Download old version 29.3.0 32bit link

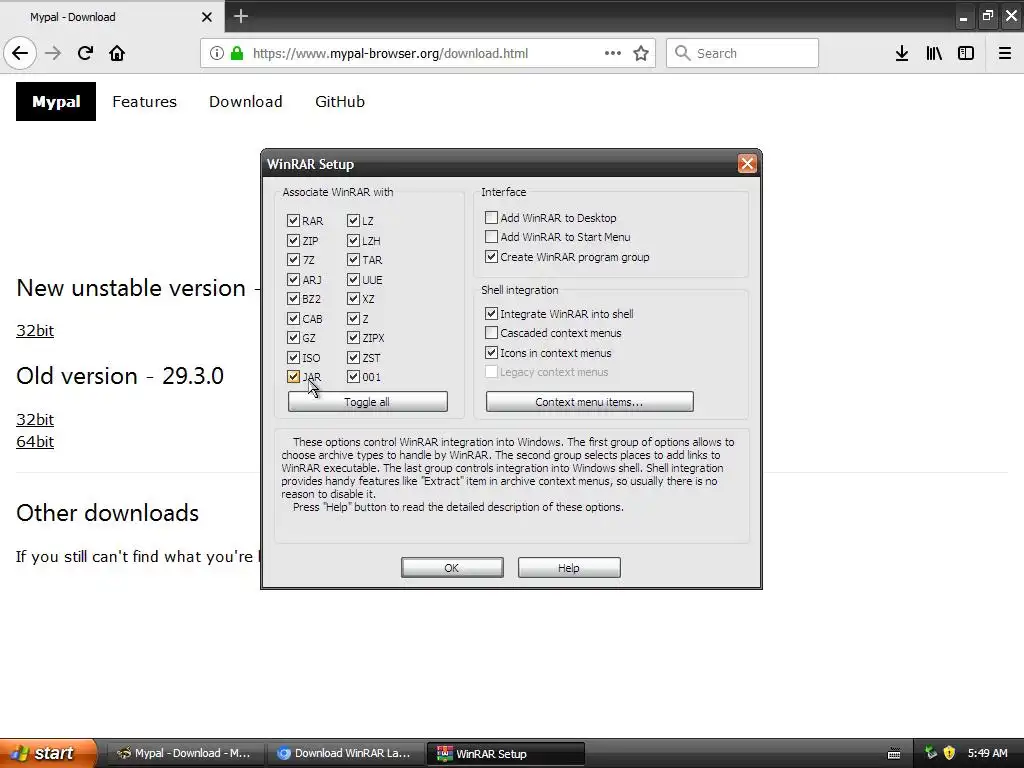point(35,419)
